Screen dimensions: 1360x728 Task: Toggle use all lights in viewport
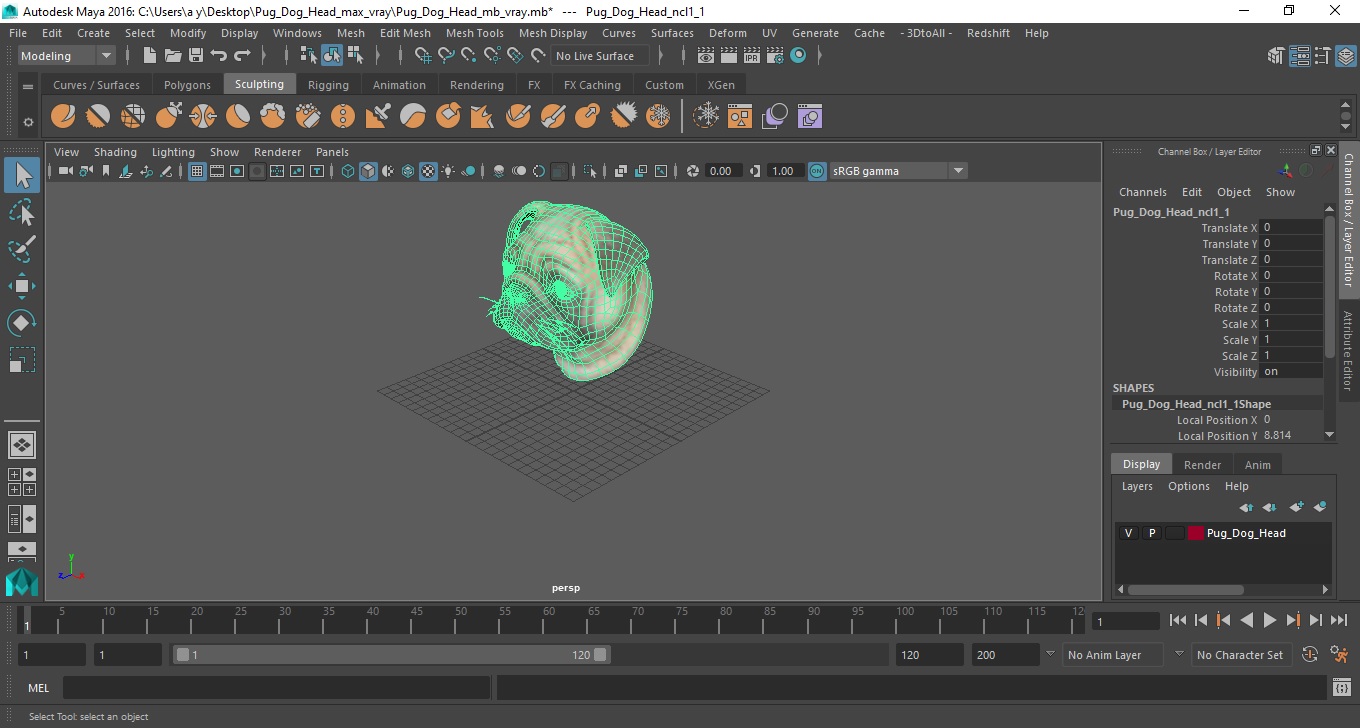pyautogui.click(x=448, y=171)
